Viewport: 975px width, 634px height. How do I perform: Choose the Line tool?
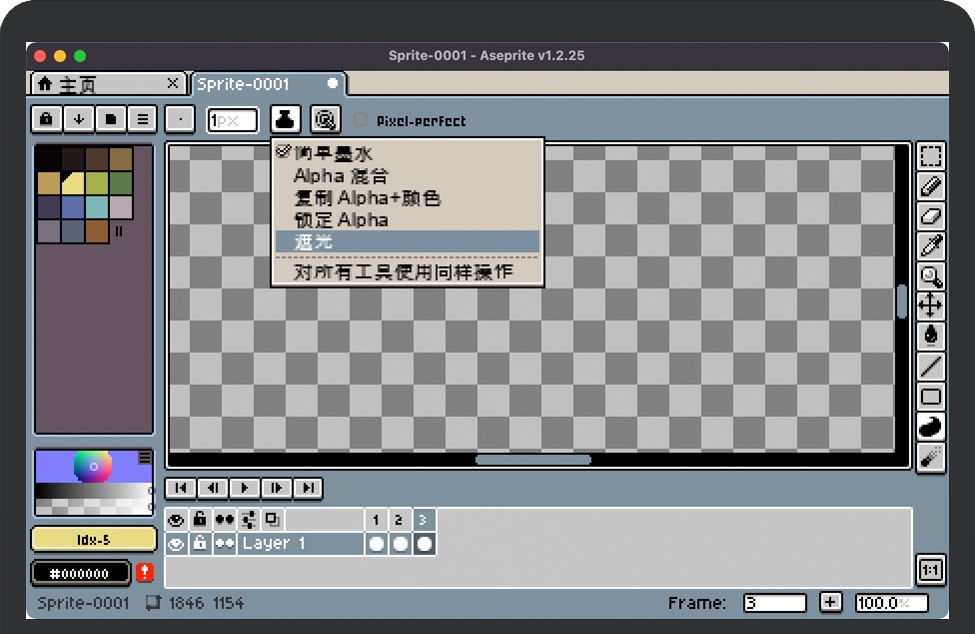931,367
